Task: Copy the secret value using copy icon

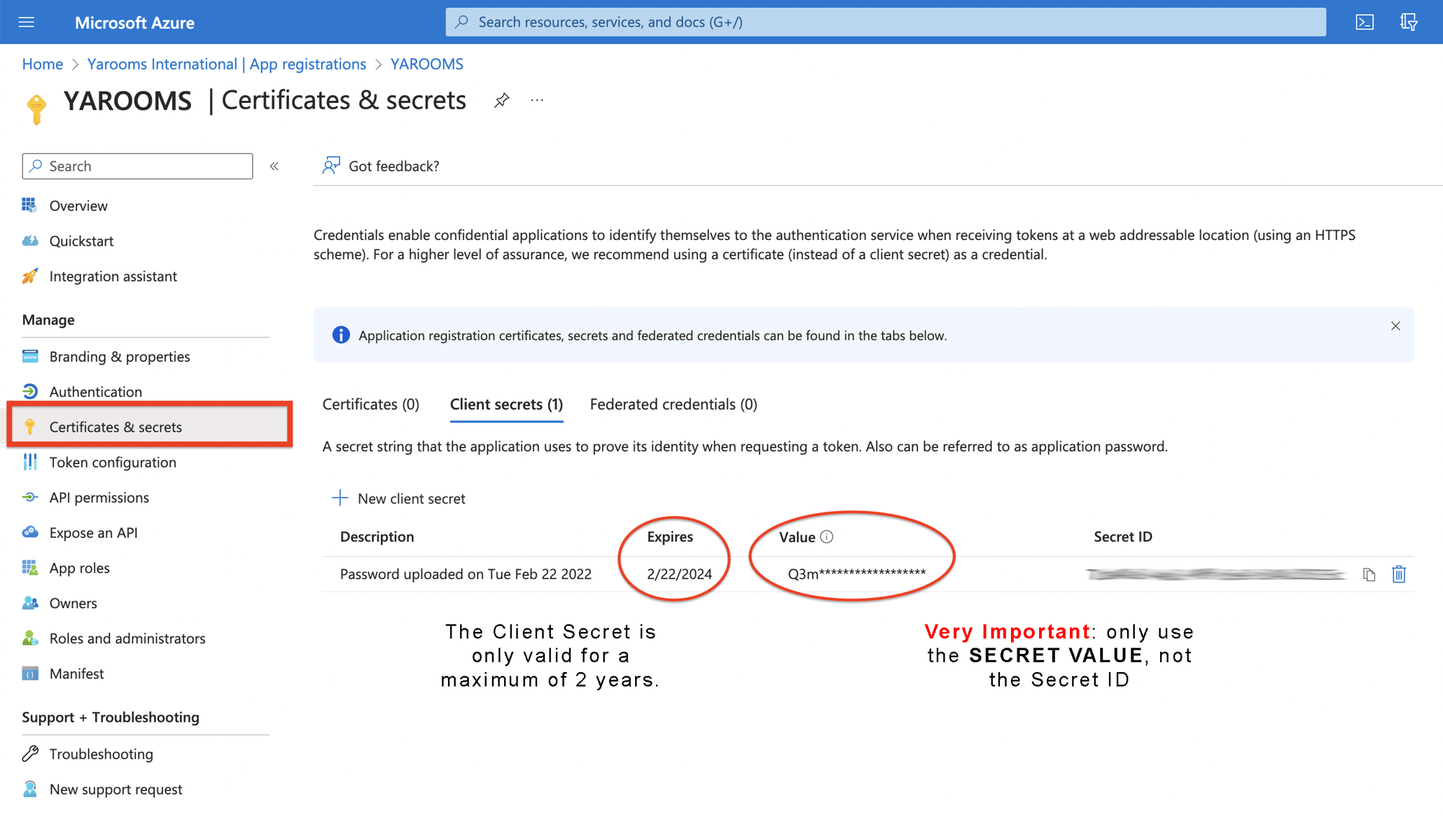Action: [x=1370, y=574]
